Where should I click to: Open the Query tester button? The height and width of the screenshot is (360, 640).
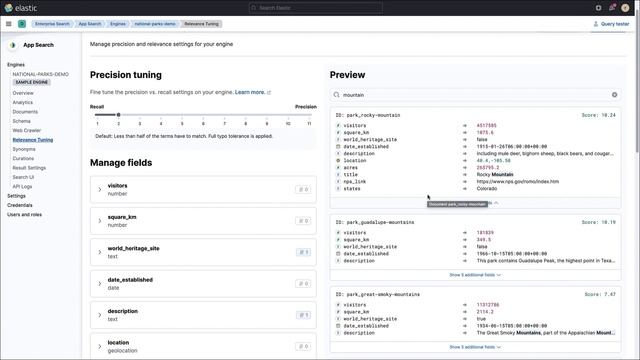pos(611,24)
